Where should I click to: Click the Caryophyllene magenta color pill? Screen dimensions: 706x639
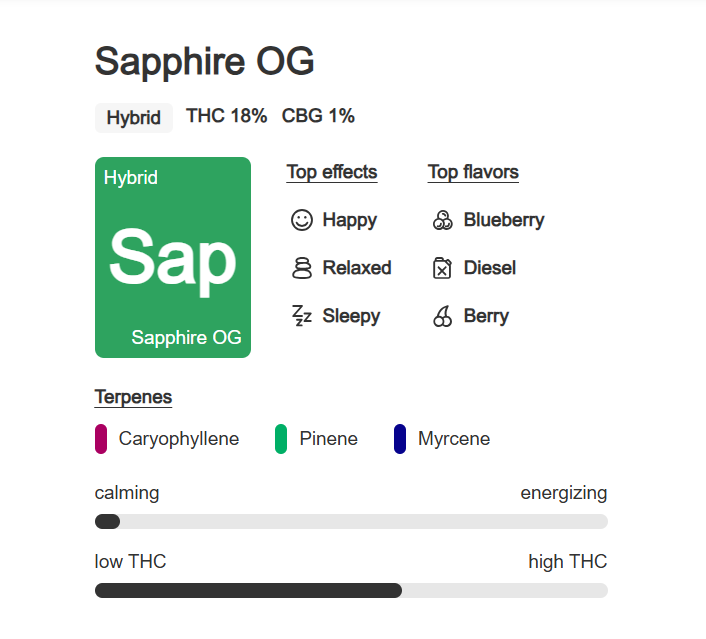(x=101, y=439)
